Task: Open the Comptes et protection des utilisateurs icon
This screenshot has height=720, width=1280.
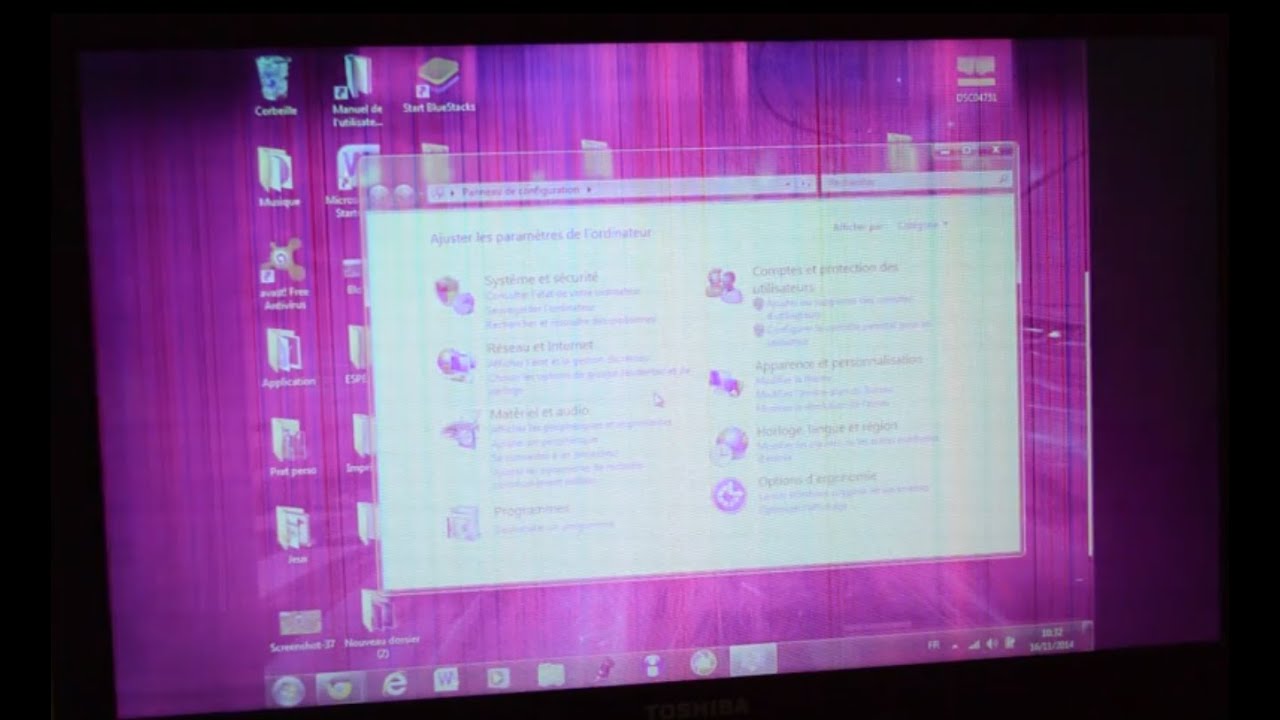Action: click(x=724, y=285)
